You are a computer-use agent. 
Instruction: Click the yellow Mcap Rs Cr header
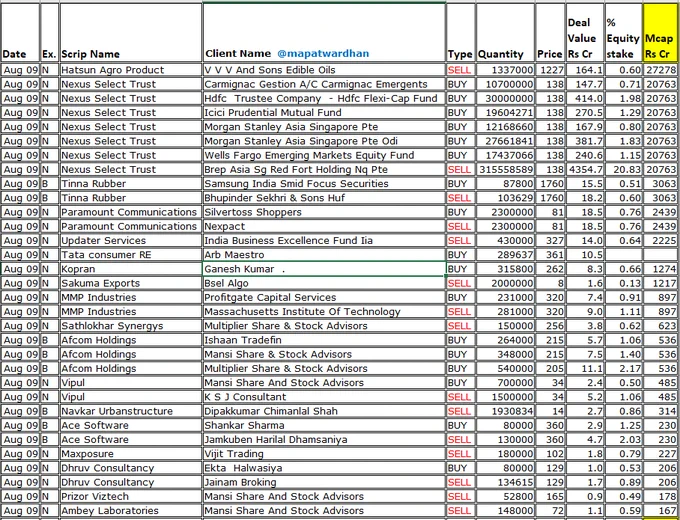[660, 33]
